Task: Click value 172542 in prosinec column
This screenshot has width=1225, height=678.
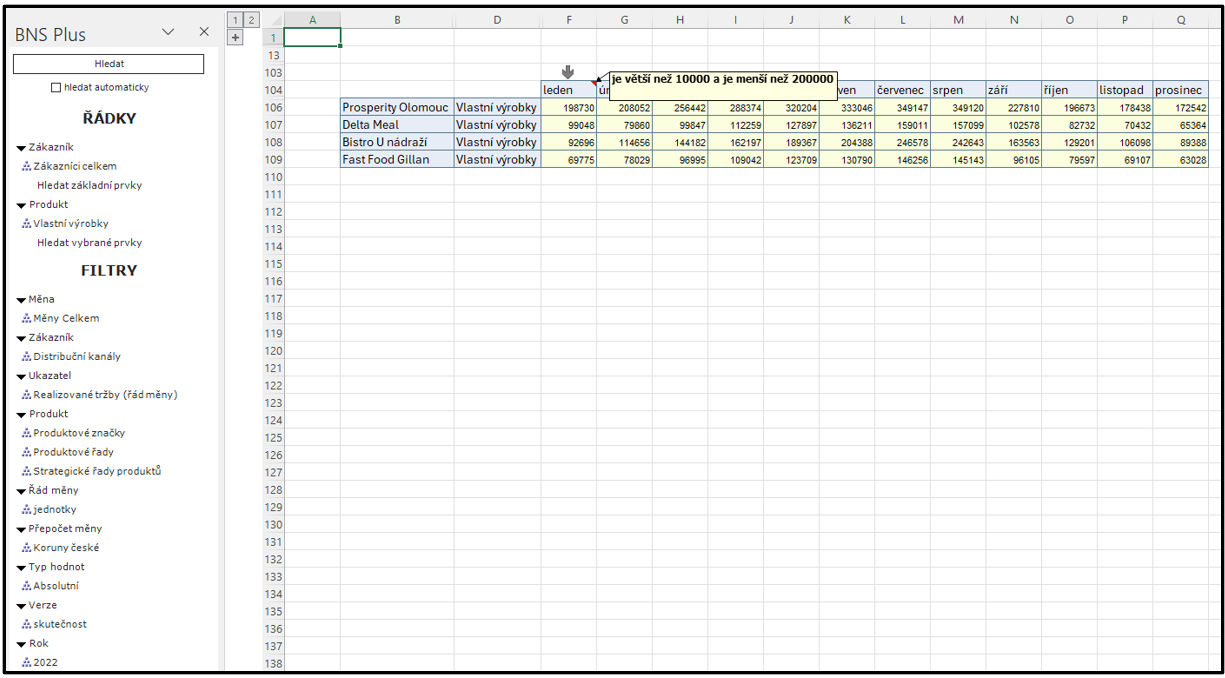Action: [x=1181, y=107]
